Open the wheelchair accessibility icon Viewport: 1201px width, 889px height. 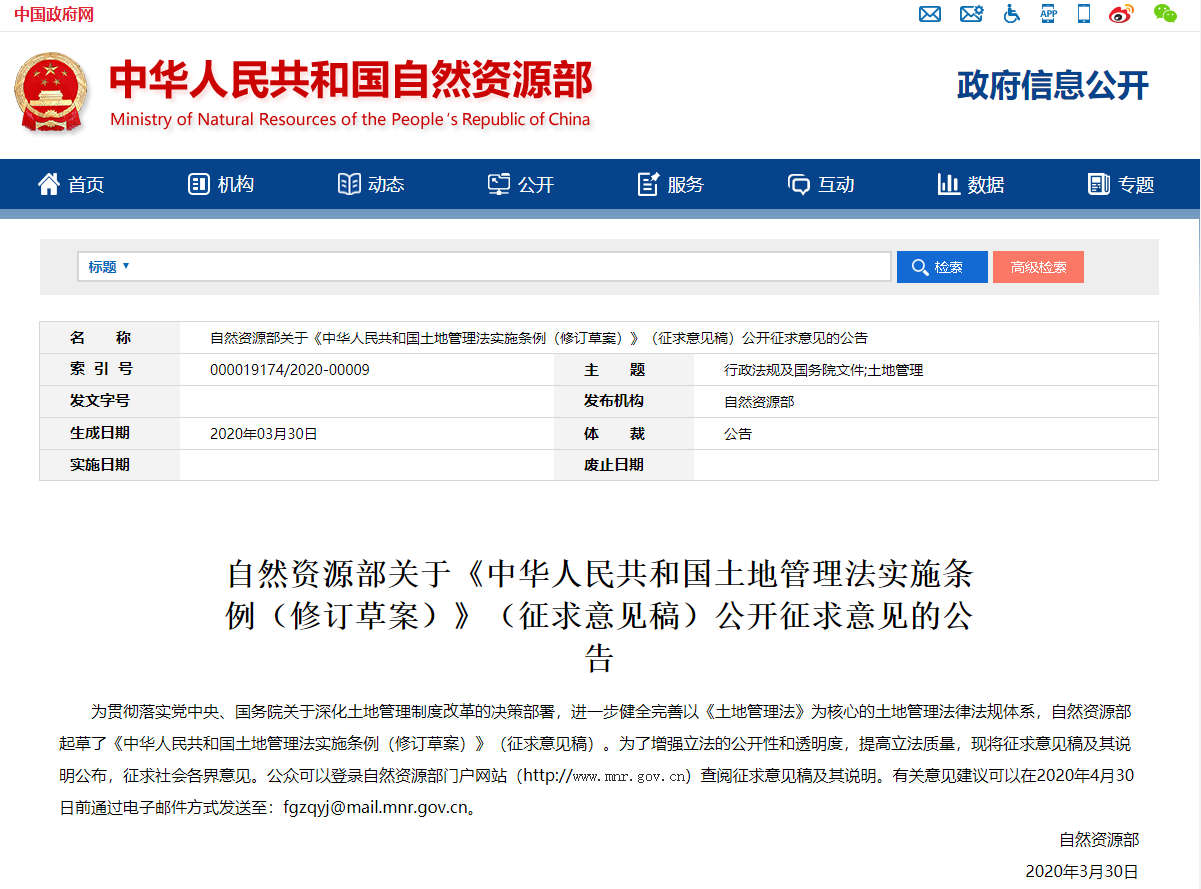pos(1011,14)
